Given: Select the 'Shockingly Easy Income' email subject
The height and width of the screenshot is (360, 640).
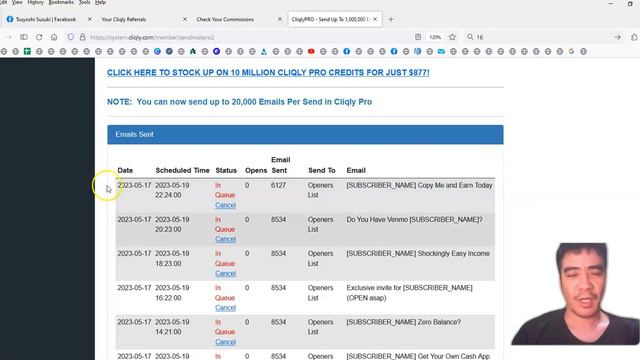Looking at the screenshot, I should coord(418,253).
